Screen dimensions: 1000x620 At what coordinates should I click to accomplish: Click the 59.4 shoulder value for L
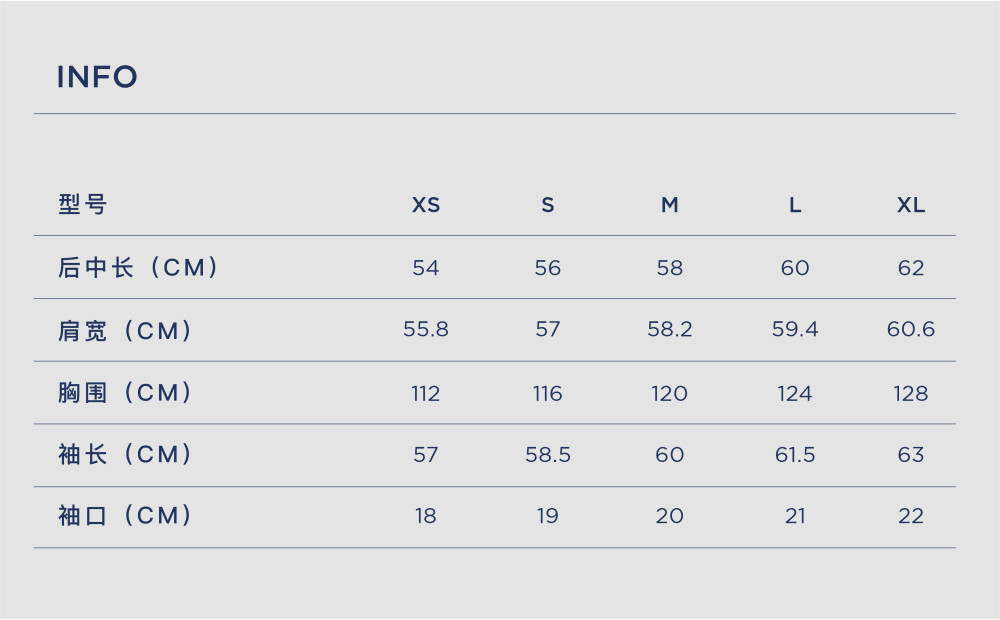tap(795, 329)
